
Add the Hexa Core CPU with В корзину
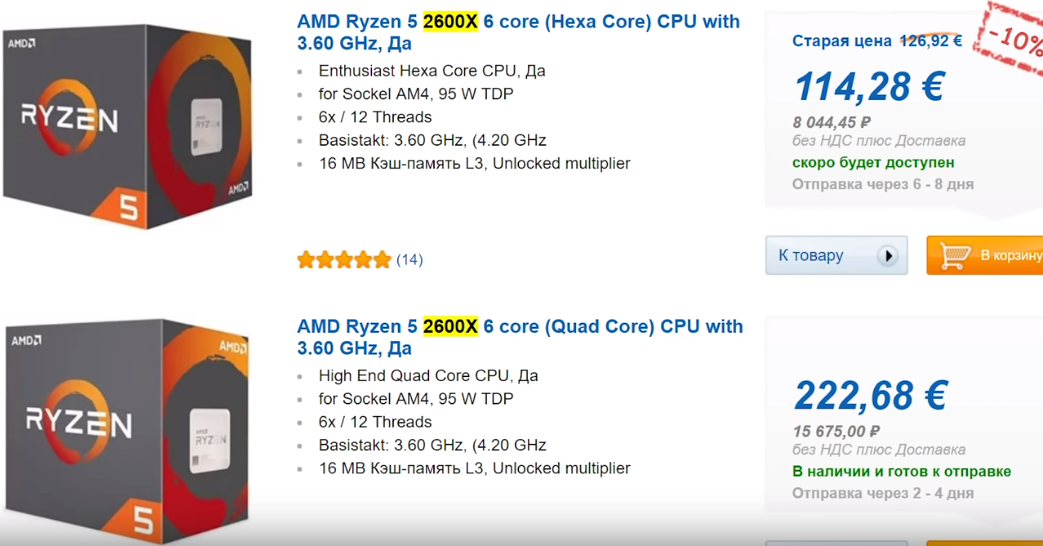985,256
